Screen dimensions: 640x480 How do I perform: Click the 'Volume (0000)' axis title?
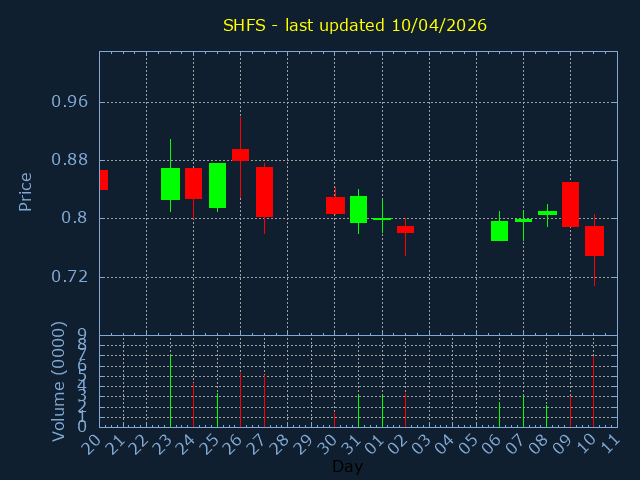(58, 380)
